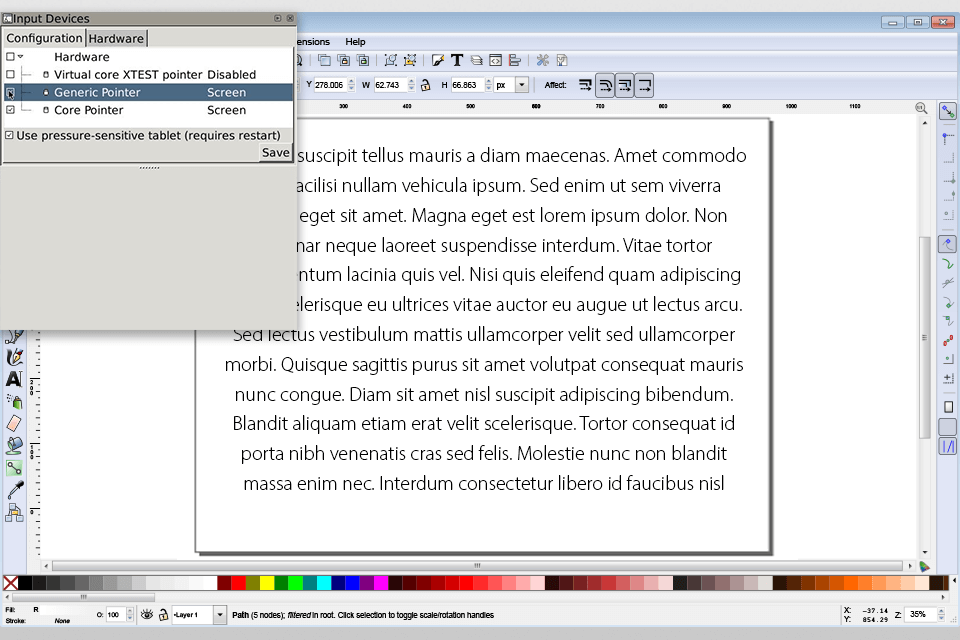Collapse the Hardware tree expander

[21, 56]
